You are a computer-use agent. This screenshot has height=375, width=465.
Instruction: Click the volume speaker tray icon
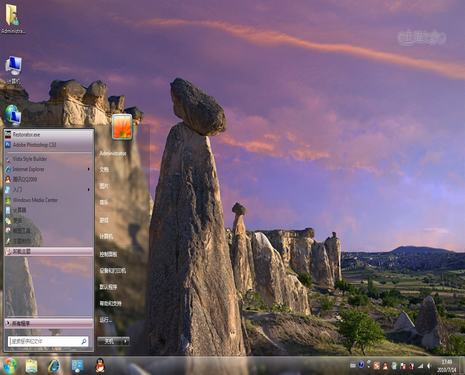[429, 366]
